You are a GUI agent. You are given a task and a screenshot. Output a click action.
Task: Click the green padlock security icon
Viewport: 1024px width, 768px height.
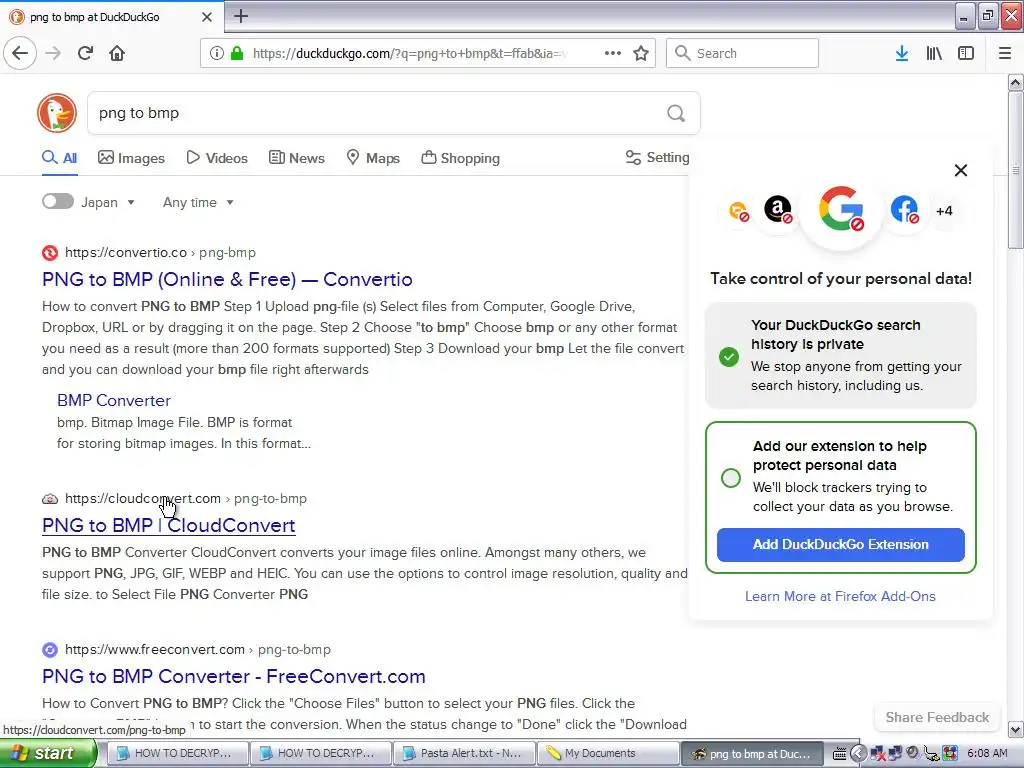pyautogui.click(x=237, y=53)
